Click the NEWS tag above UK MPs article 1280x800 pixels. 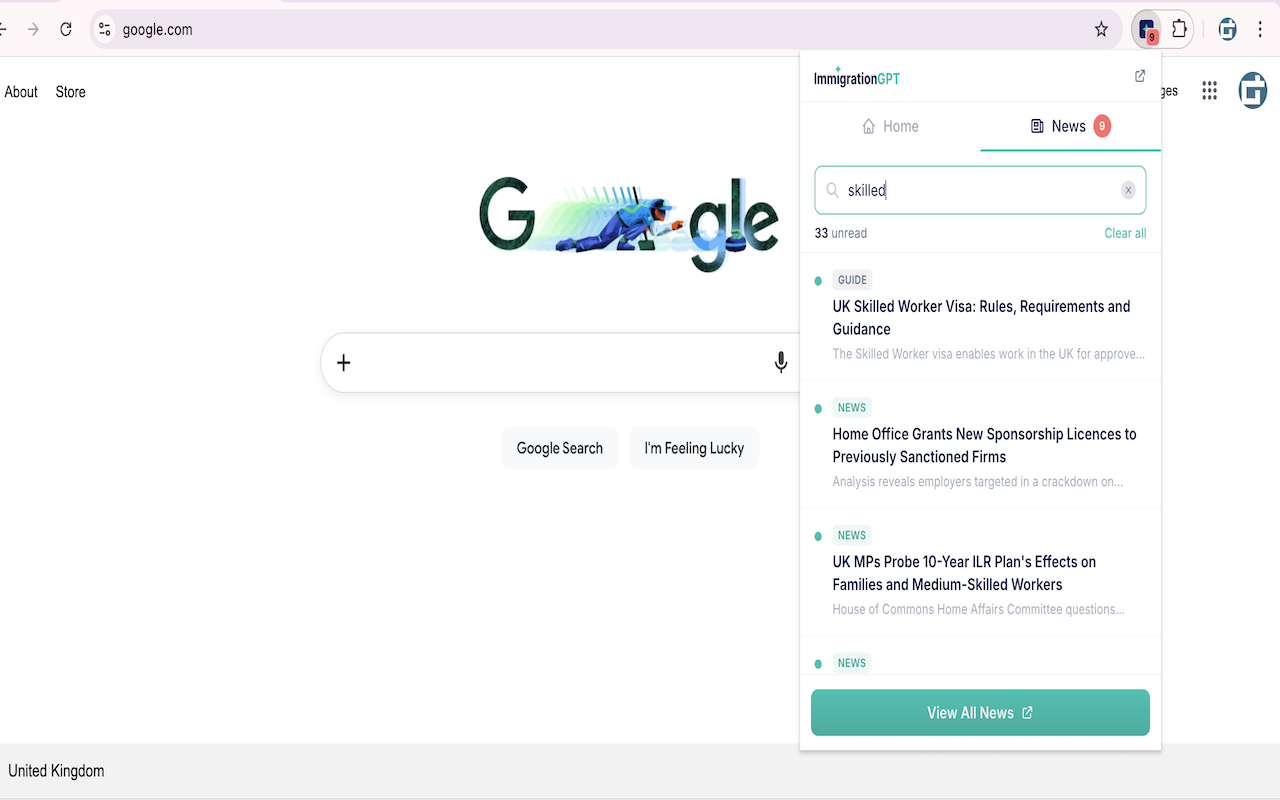[852, 536]
